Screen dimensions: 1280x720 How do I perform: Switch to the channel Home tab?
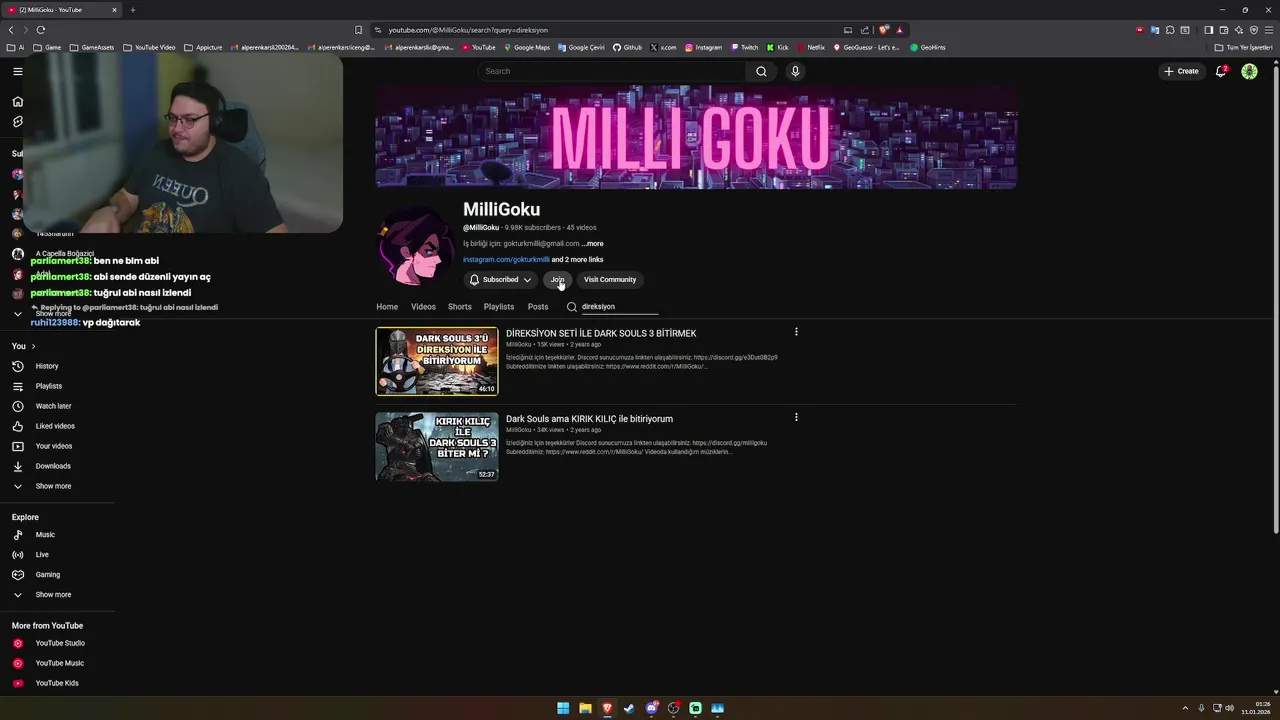pyautogui.click(x=387, y=307)
